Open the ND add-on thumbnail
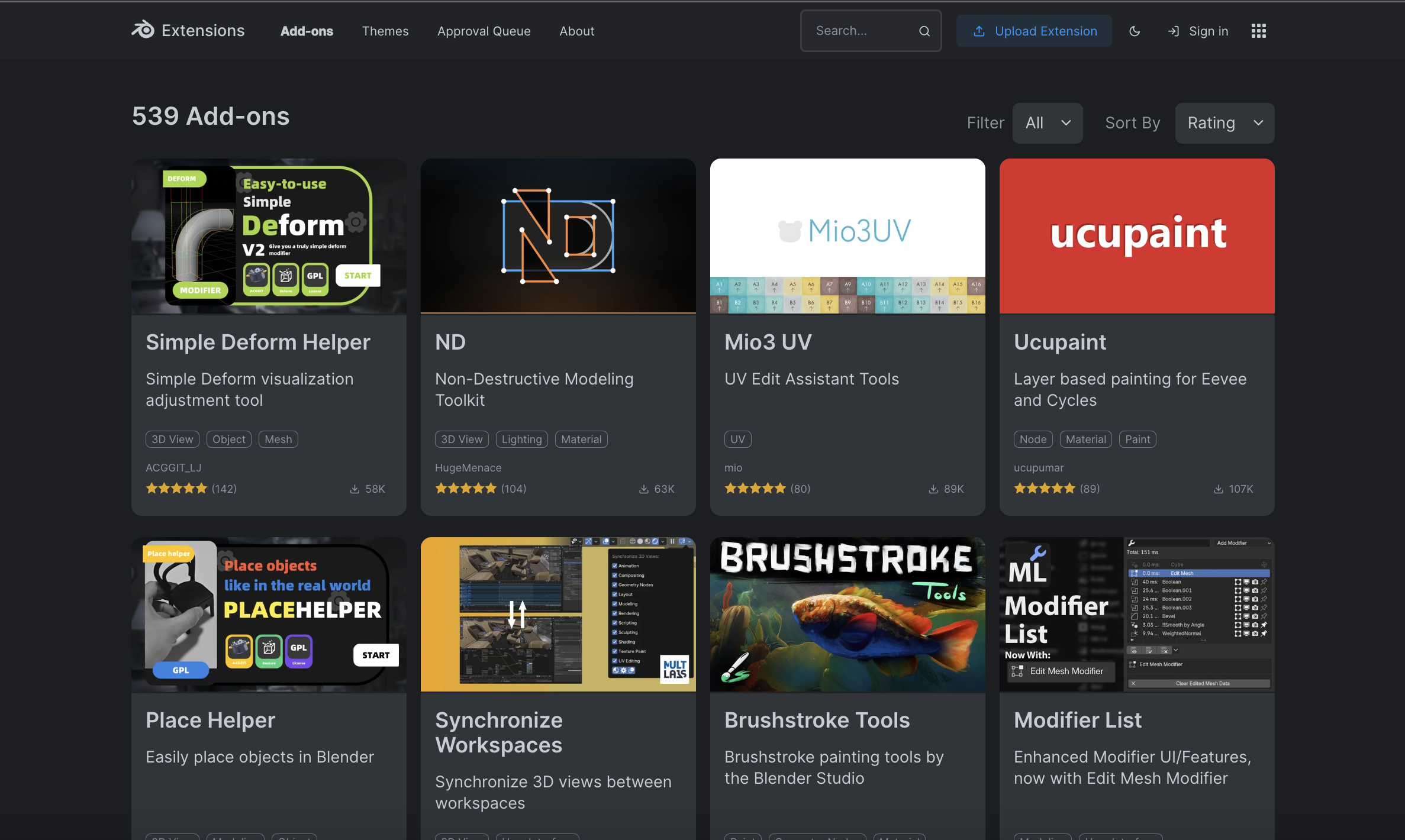Screen dimensions: 1405x840 [x=558, y=236]
